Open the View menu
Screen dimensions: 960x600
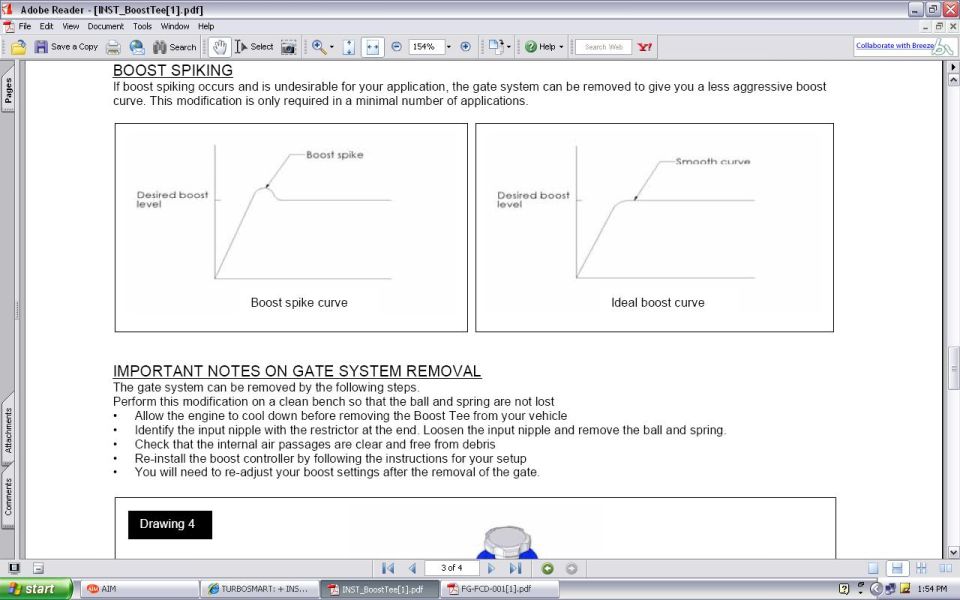pyautogui.click(x=70, y=26)
